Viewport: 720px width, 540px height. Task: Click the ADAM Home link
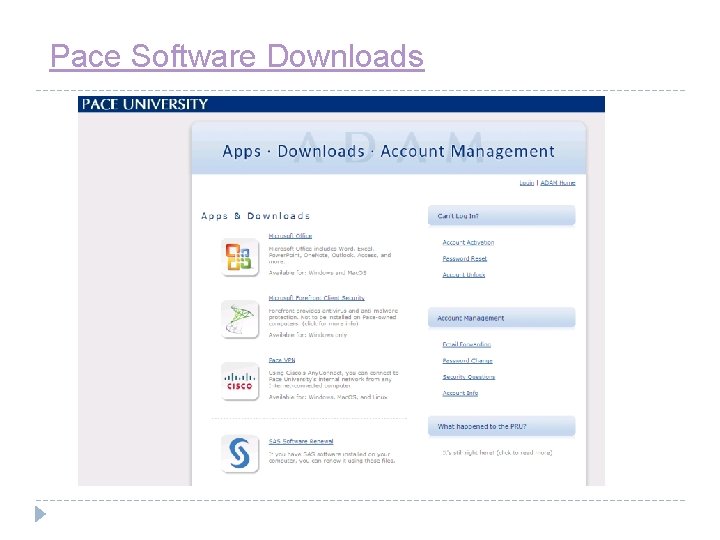coord(557,183)
